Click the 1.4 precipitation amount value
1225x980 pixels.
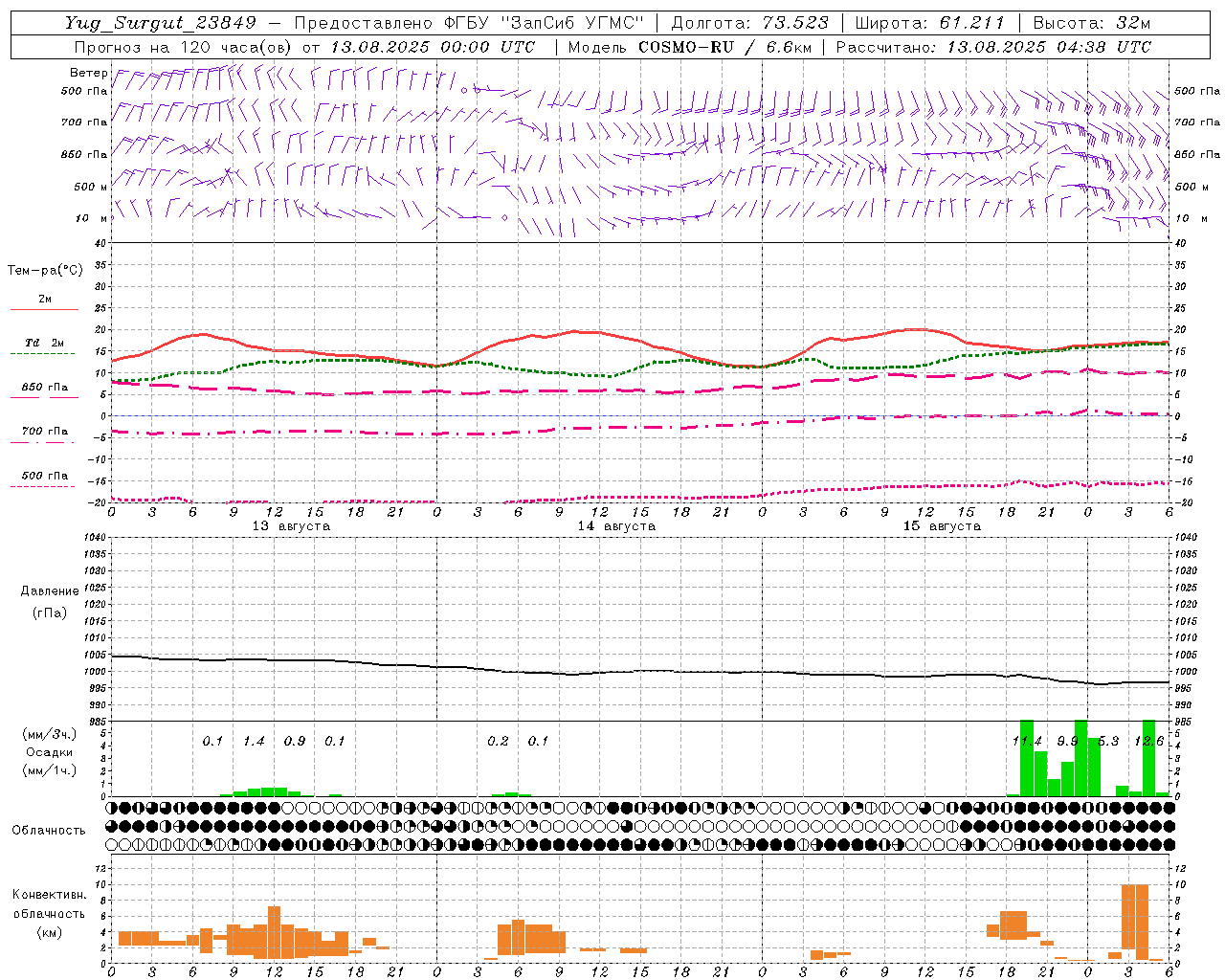254,741
